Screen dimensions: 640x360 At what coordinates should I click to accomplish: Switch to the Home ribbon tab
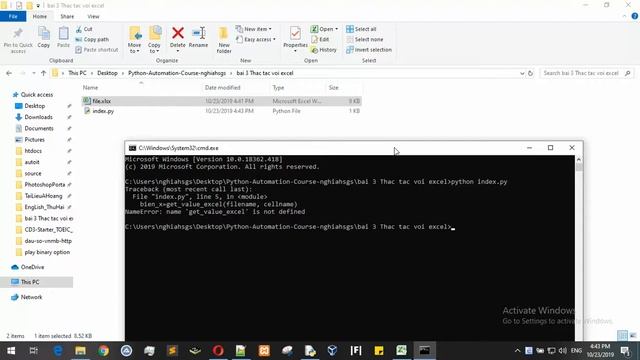point(40,17)
